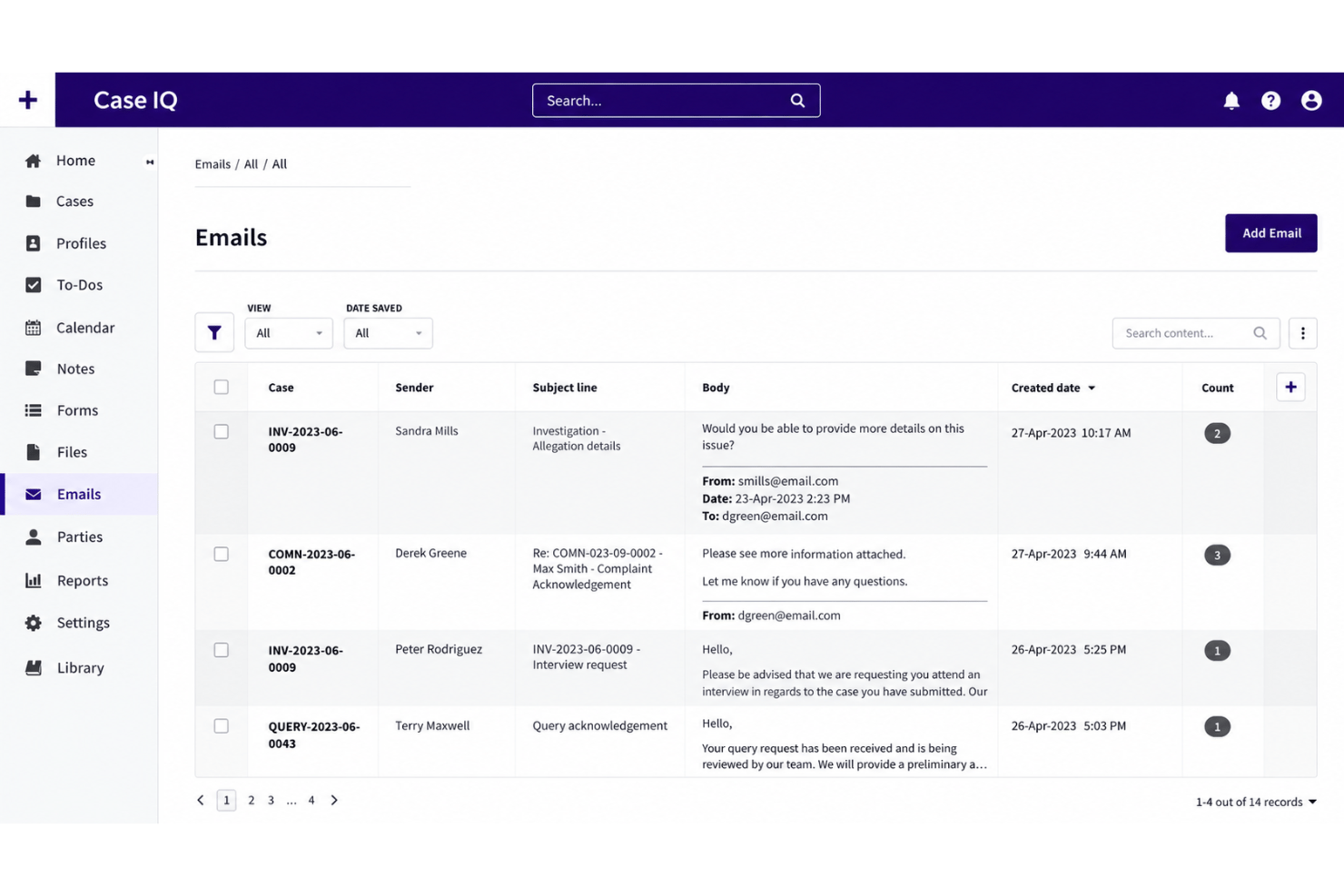
Task: Focus the Search content field
Action: click(1195, 333)
